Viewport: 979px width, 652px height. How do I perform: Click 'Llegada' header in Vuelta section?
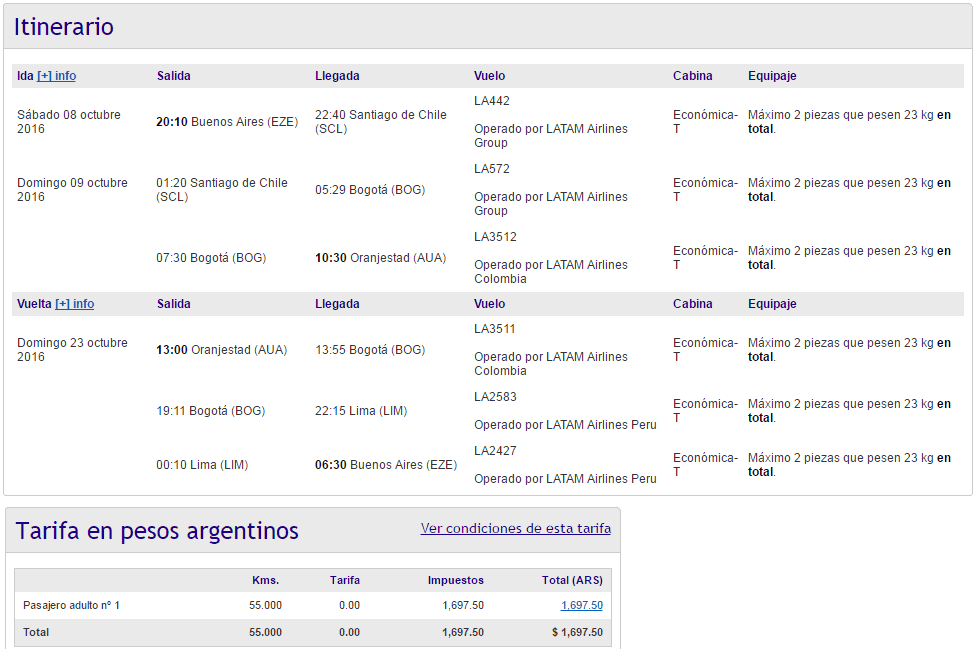tap(337, 304)
